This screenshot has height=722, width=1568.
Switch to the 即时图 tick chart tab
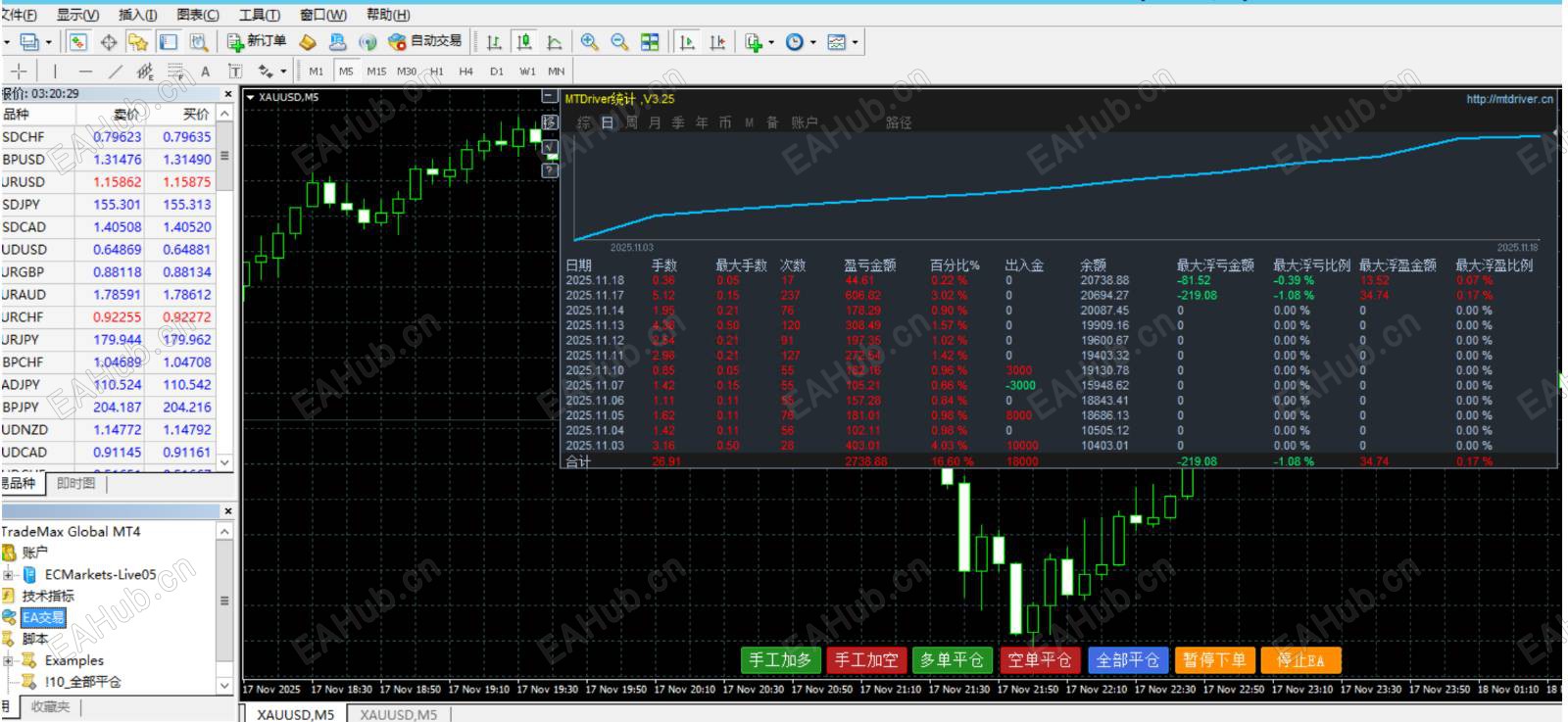76,483
